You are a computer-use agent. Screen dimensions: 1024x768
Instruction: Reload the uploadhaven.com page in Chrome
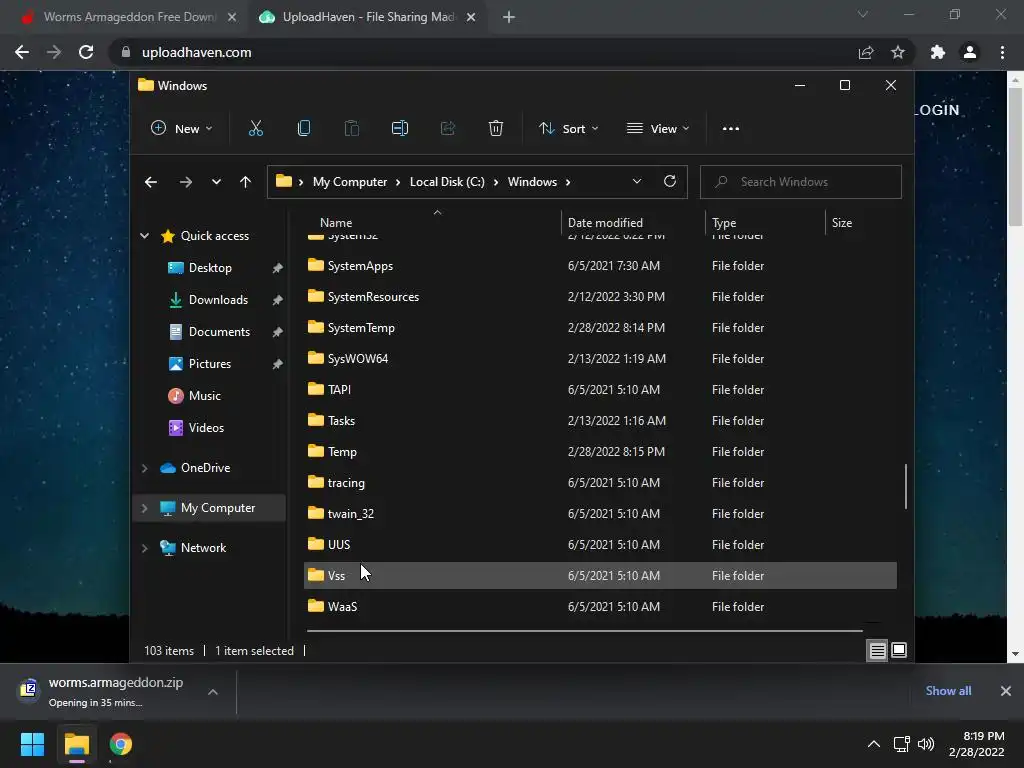86,52
